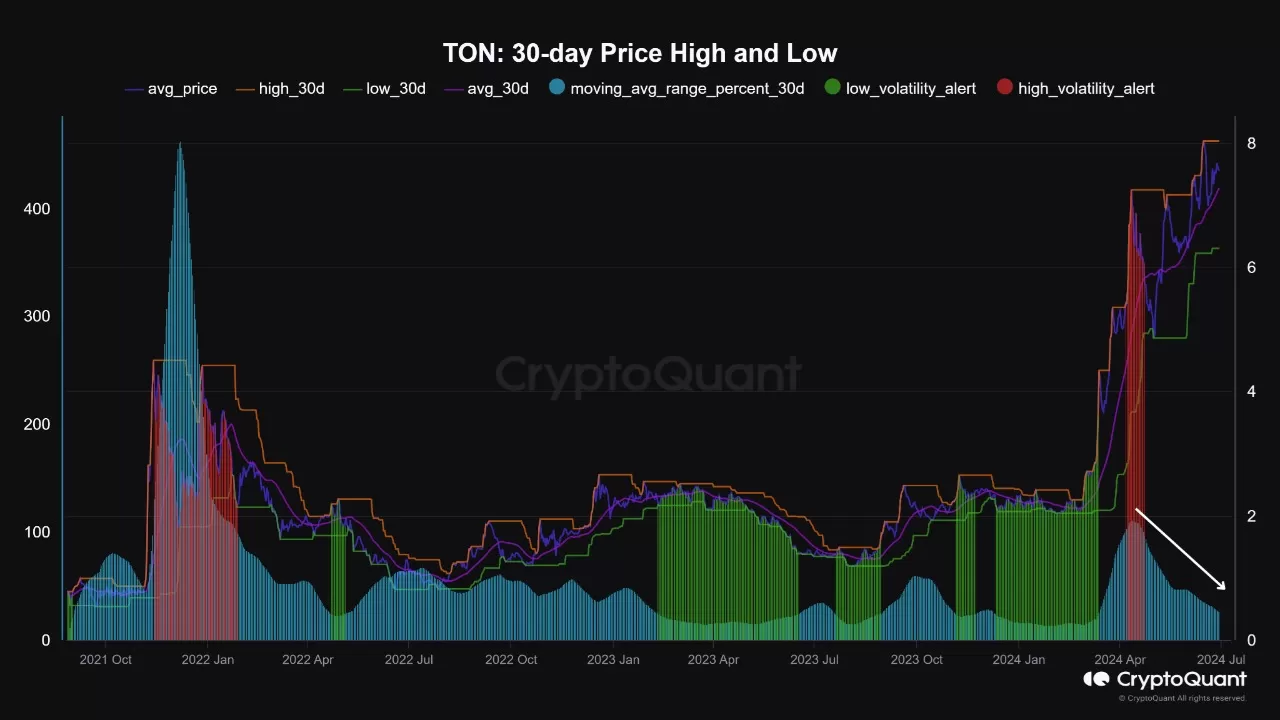The height and width of the screenshot is (720, 1280).
Task: Click the green low_volatility_alert circle
Action: coord(832,88)
